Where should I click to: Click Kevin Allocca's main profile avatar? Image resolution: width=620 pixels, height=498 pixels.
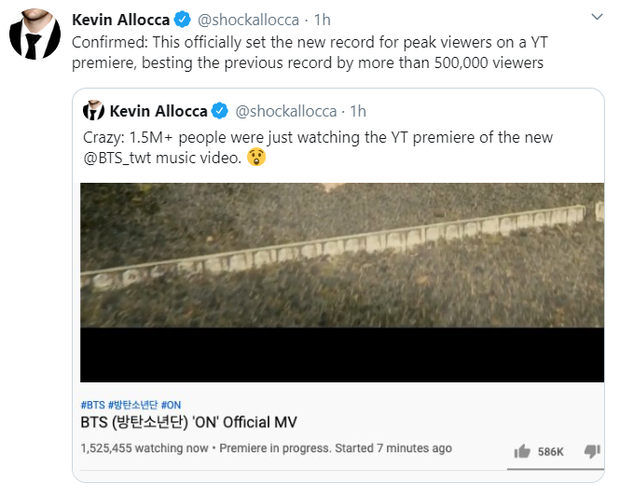(x=34, y=35)
